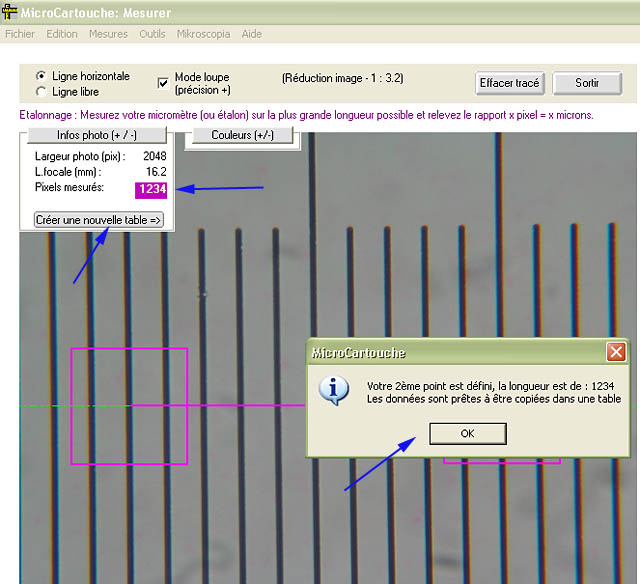Open the Fichier menu

tap(20, 34)
